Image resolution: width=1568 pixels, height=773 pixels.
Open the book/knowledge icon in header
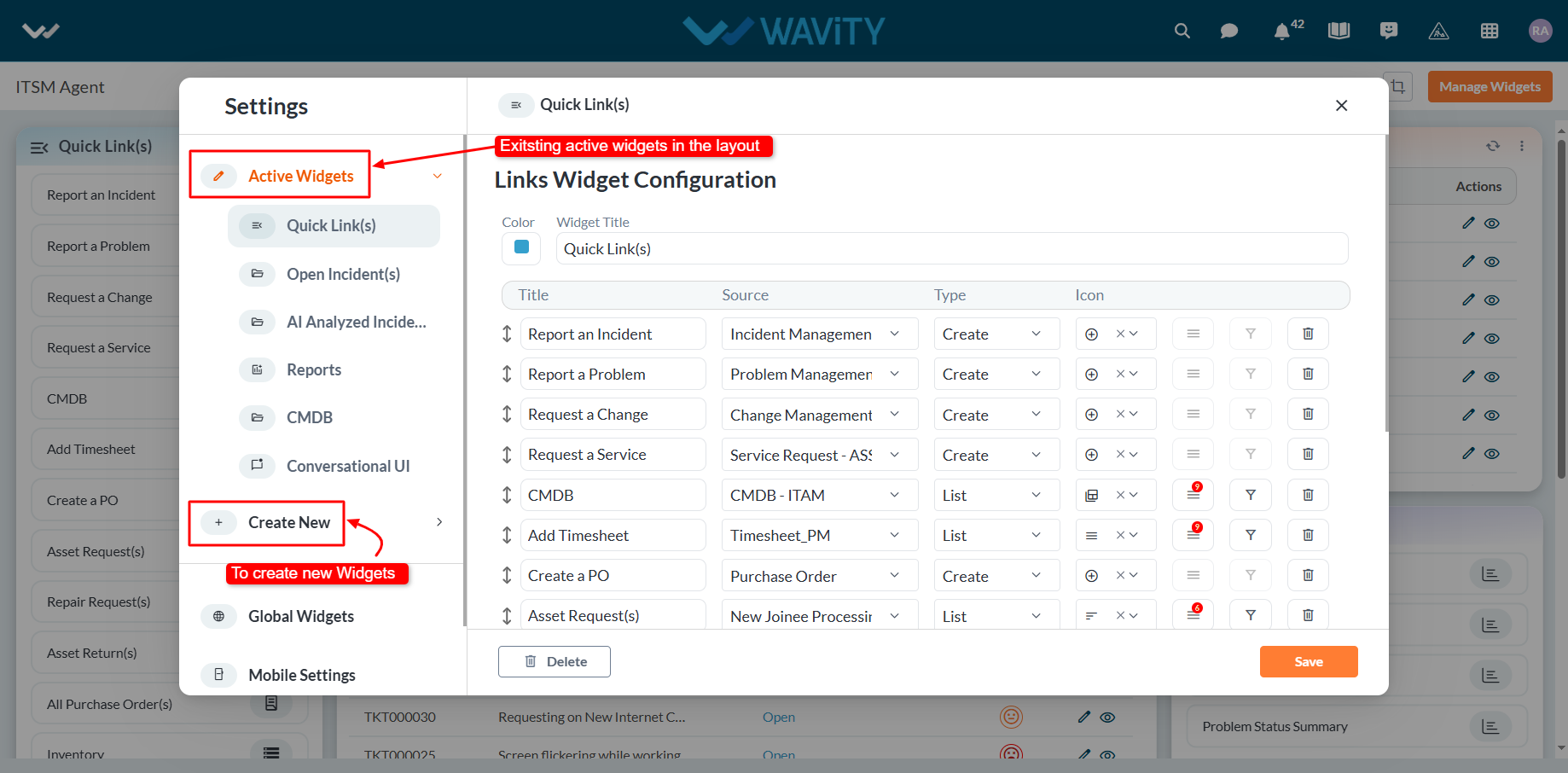tap(1339, 31)
